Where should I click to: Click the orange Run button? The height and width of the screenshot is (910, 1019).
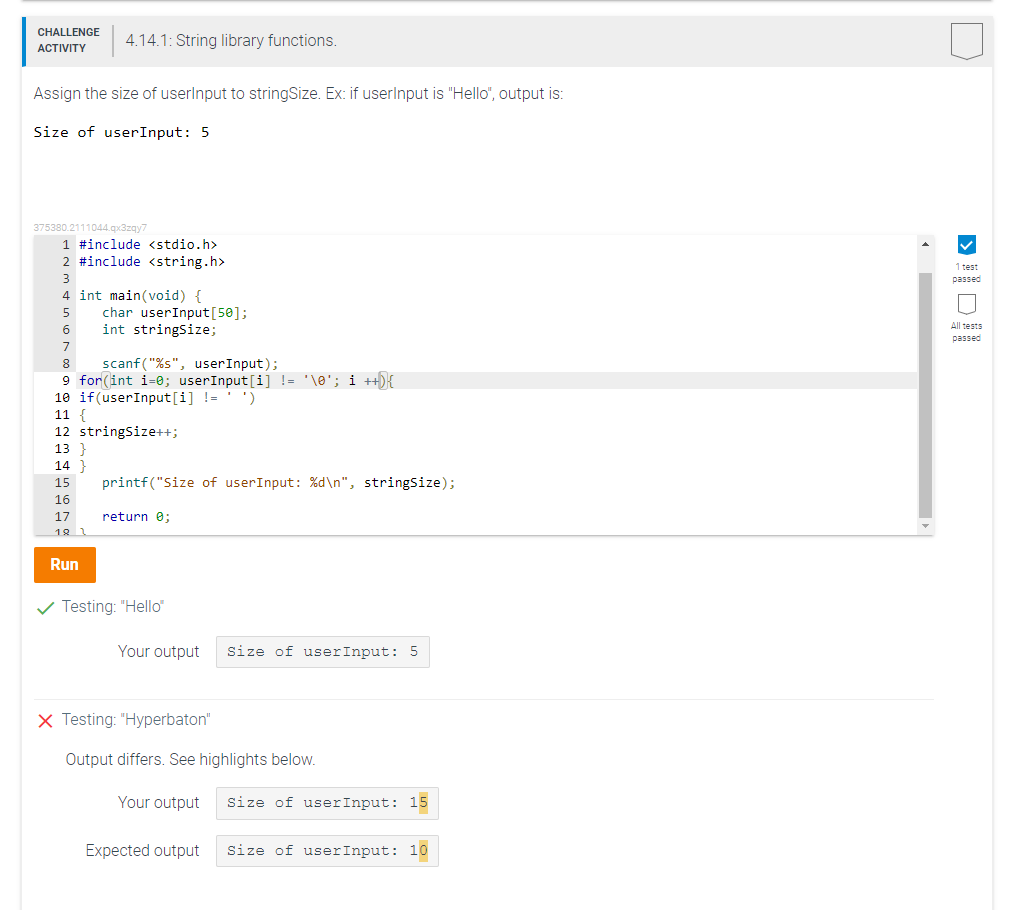coord(64,564)
